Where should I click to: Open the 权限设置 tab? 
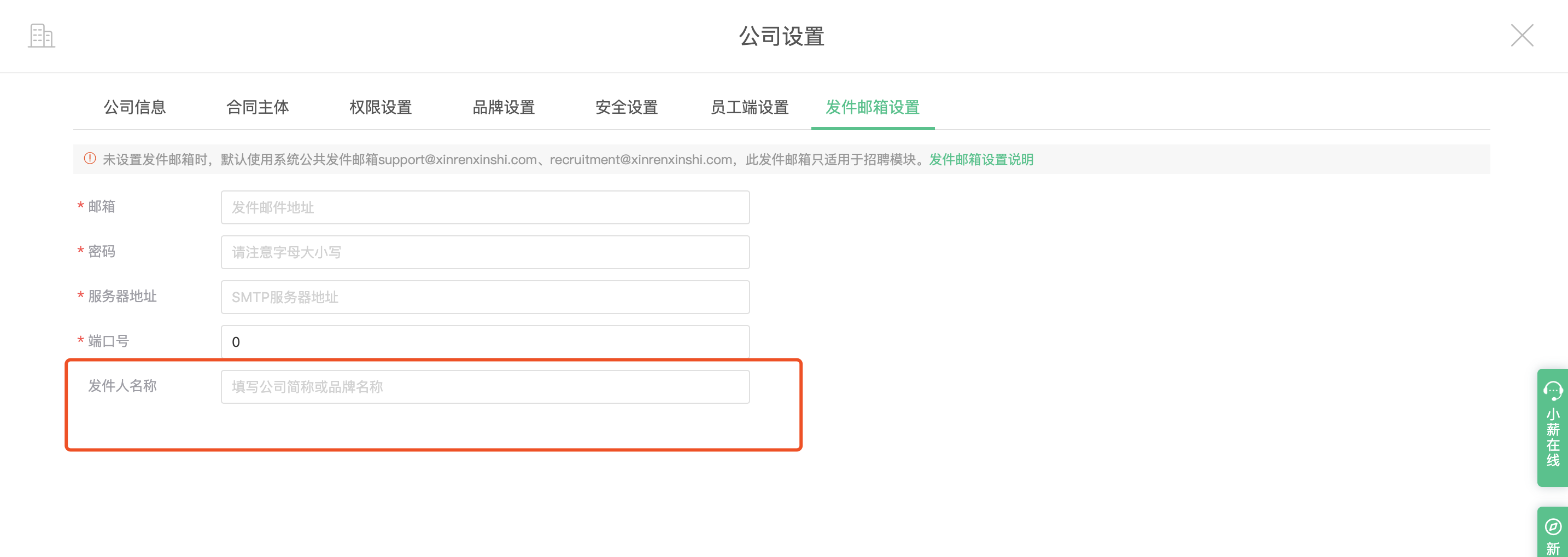pos(381,107)
